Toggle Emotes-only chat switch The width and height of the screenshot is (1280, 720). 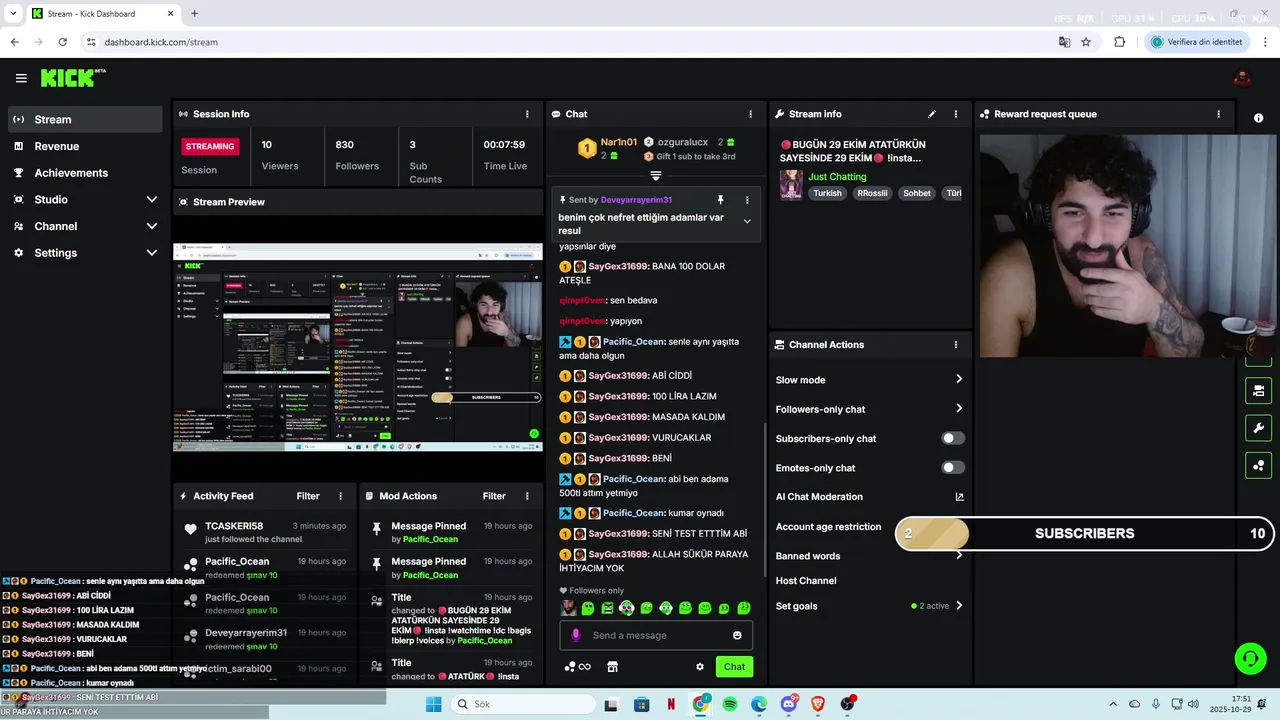953,468
